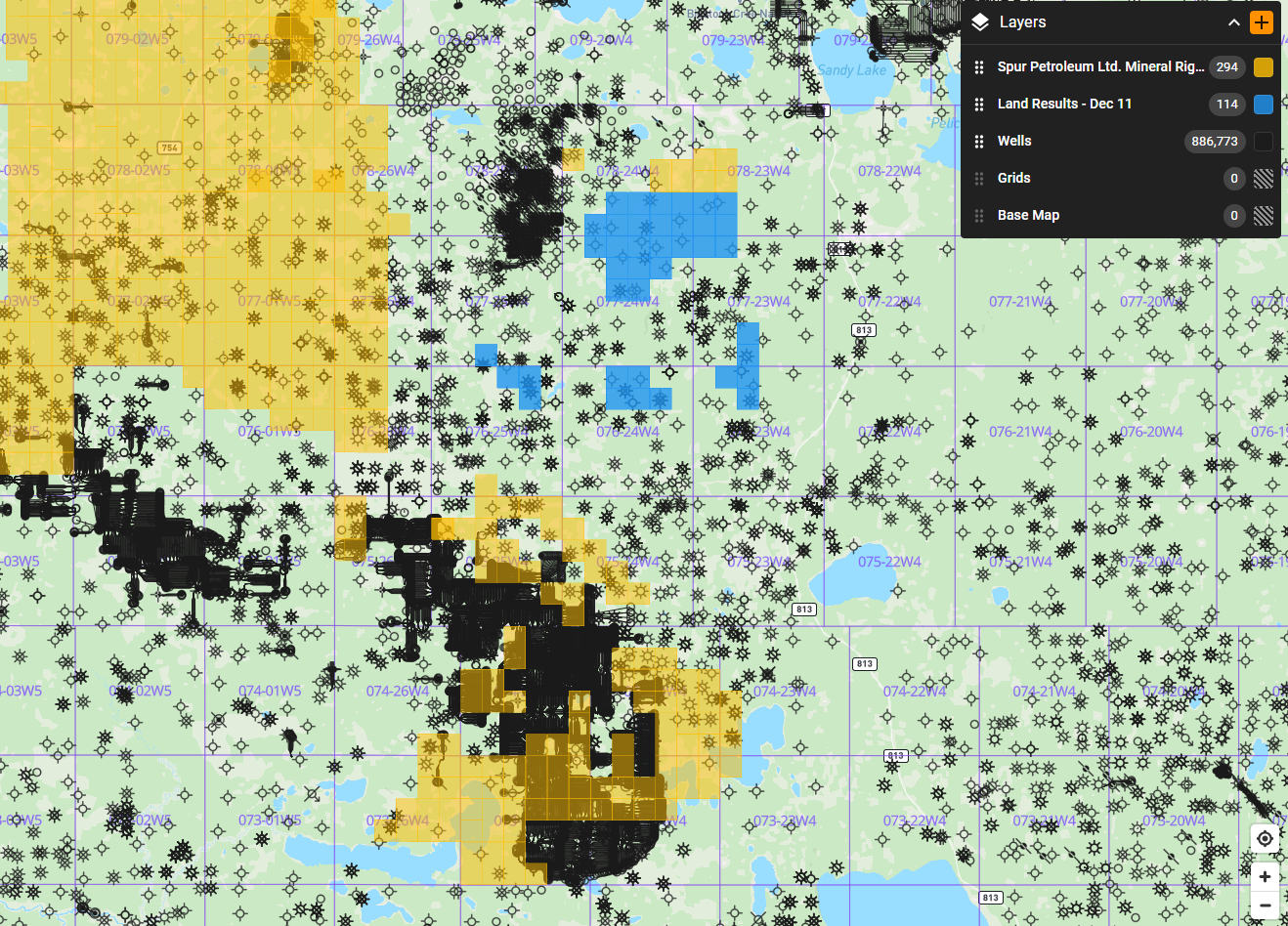This screenshot has height=926, width=1288.
Task: Collapse the Layers panel with the chevron
Action: coord(1234,22)
